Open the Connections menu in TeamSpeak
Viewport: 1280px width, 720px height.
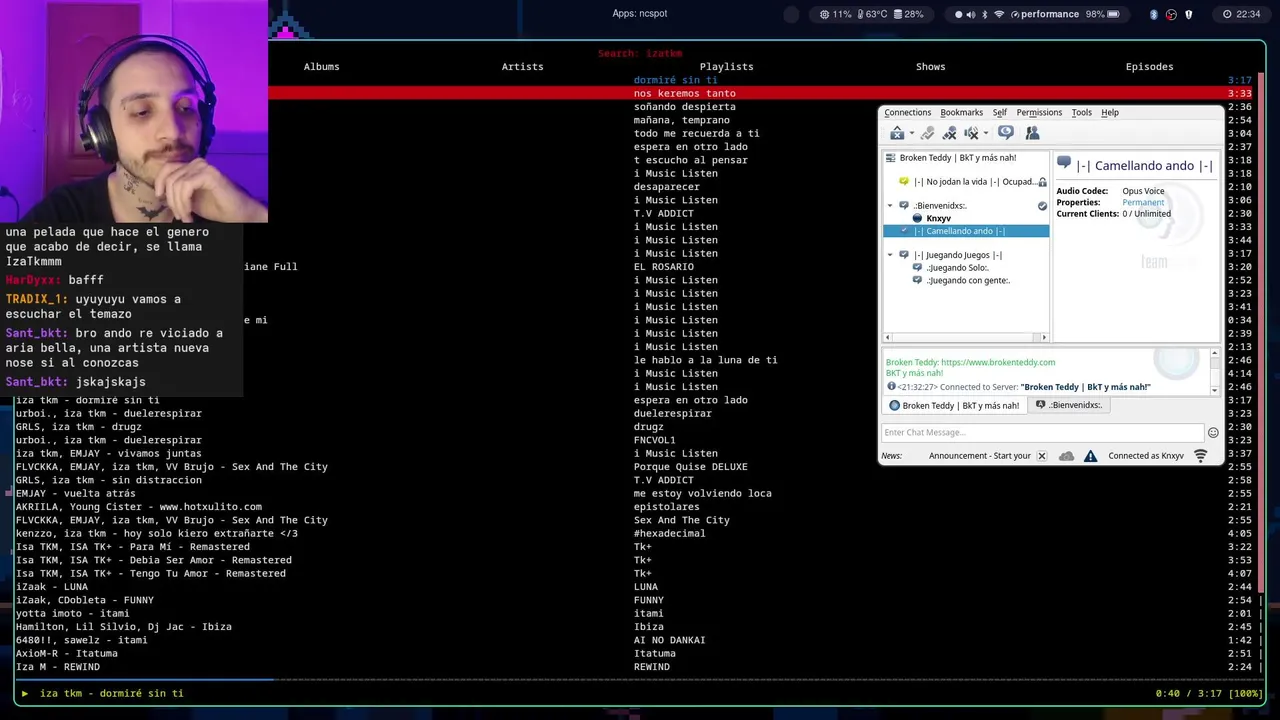907,113
